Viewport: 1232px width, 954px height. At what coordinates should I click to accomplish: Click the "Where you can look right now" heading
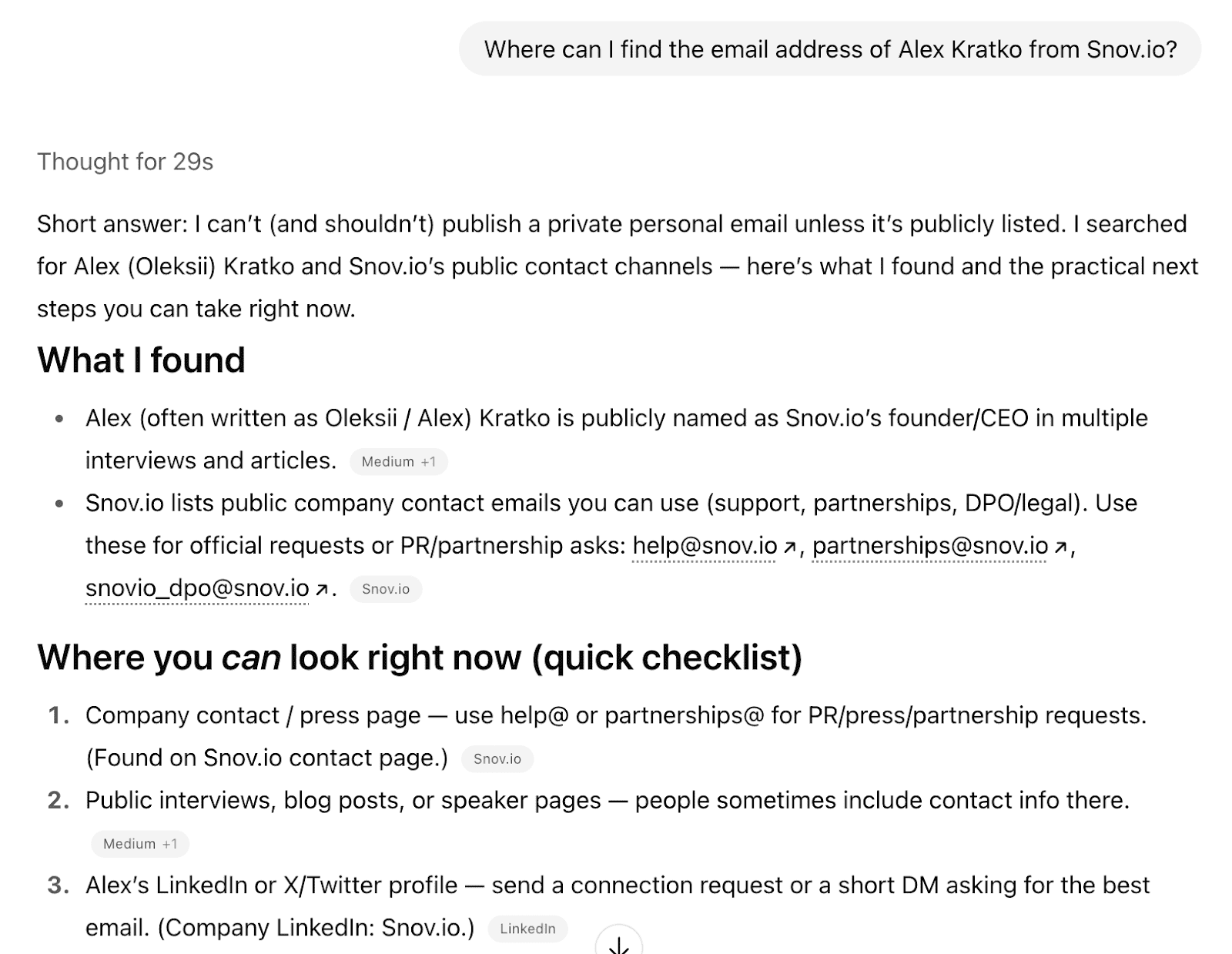click(x=420, y=658)
